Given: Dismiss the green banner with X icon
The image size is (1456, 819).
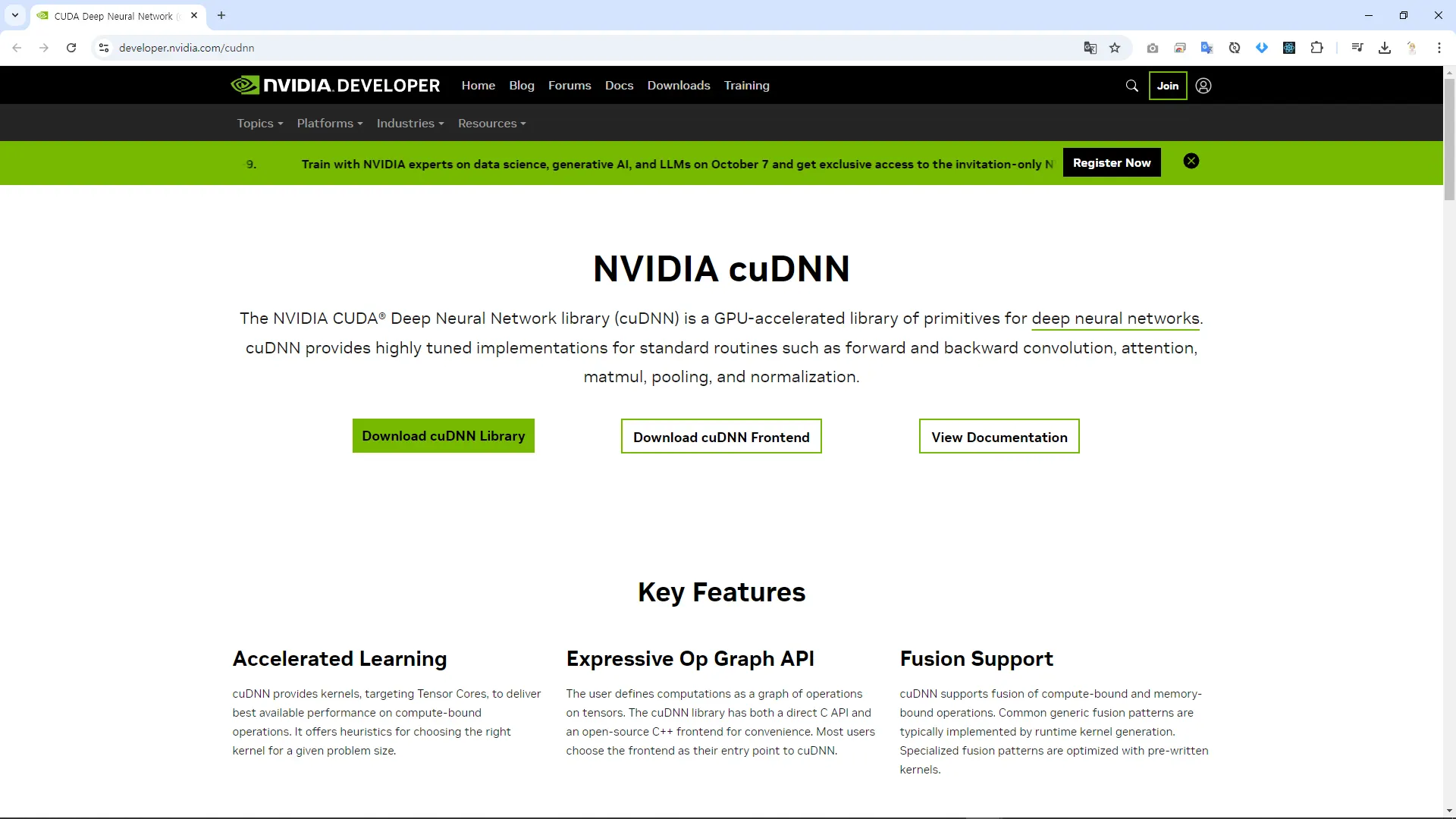Looking at the screenshot, I should point(1191,162).
